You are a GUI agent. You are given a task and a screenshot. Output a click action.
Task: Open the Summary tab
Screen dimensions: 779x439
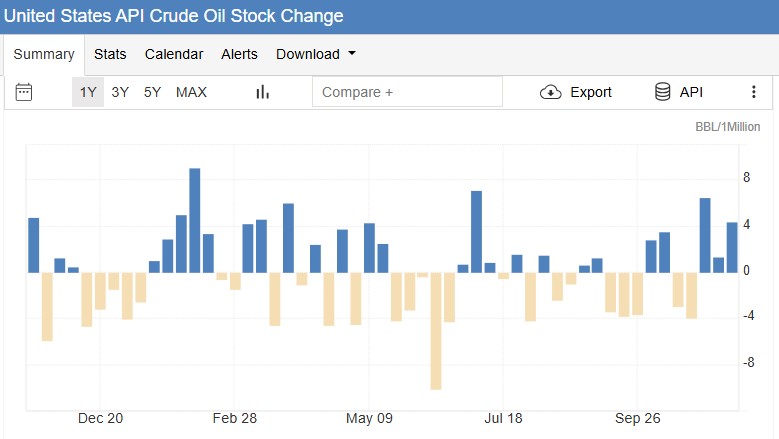click(x=44, y=54)
